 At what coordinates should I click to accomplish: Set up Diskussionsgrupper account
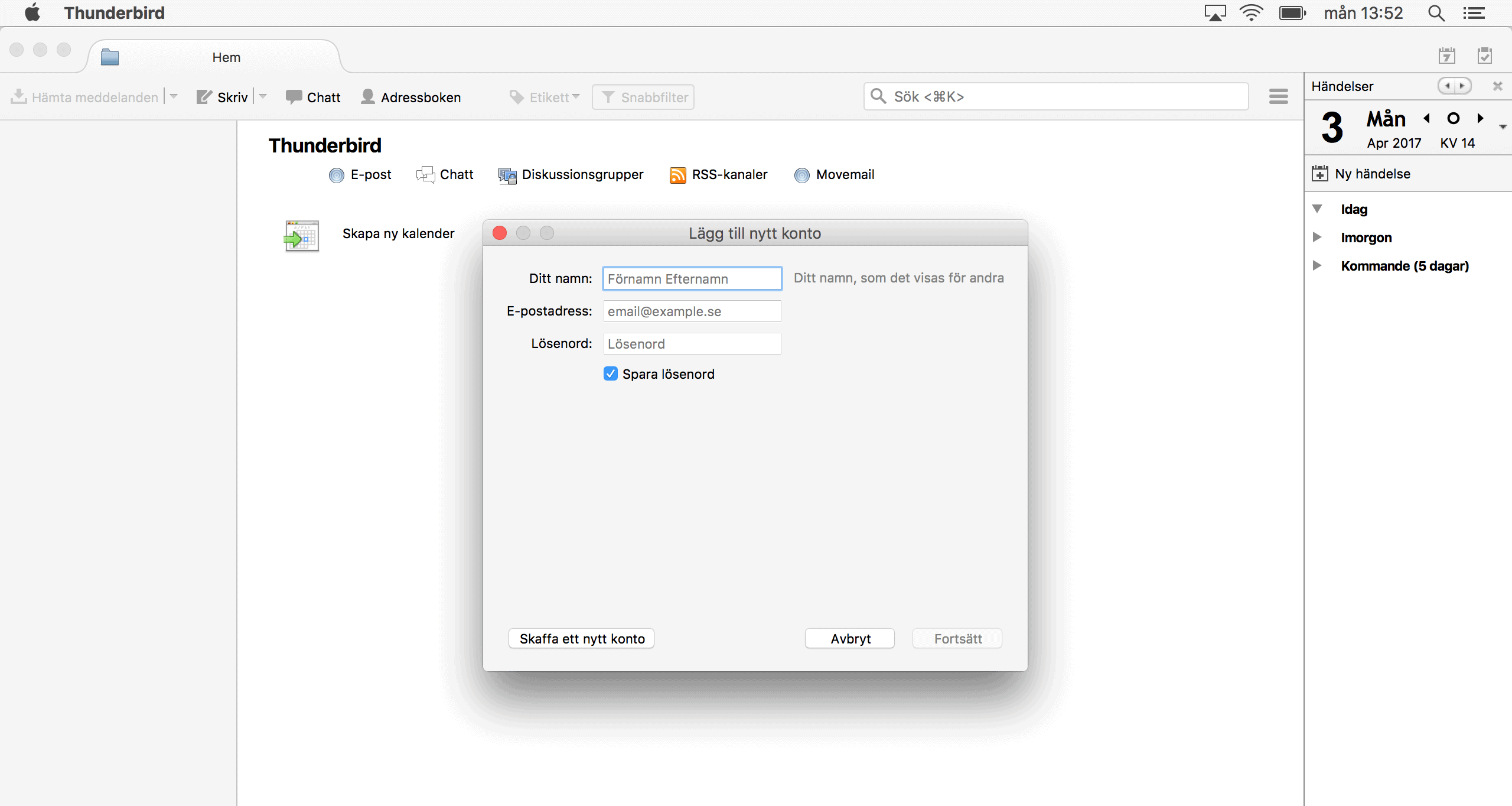(571, 175)
